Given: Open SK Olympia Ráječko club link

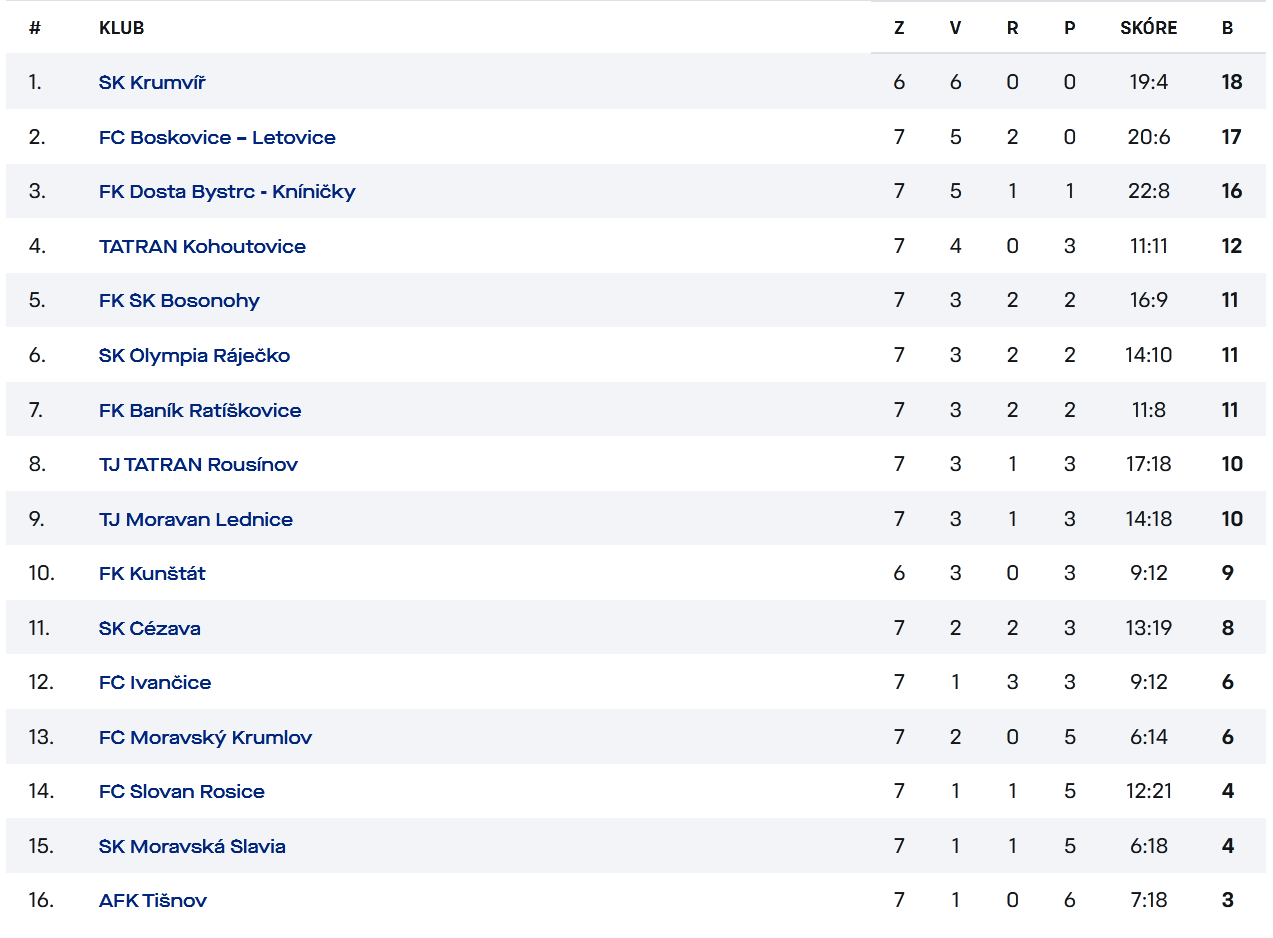Looking at the screenshot, I should click(194, 355).
